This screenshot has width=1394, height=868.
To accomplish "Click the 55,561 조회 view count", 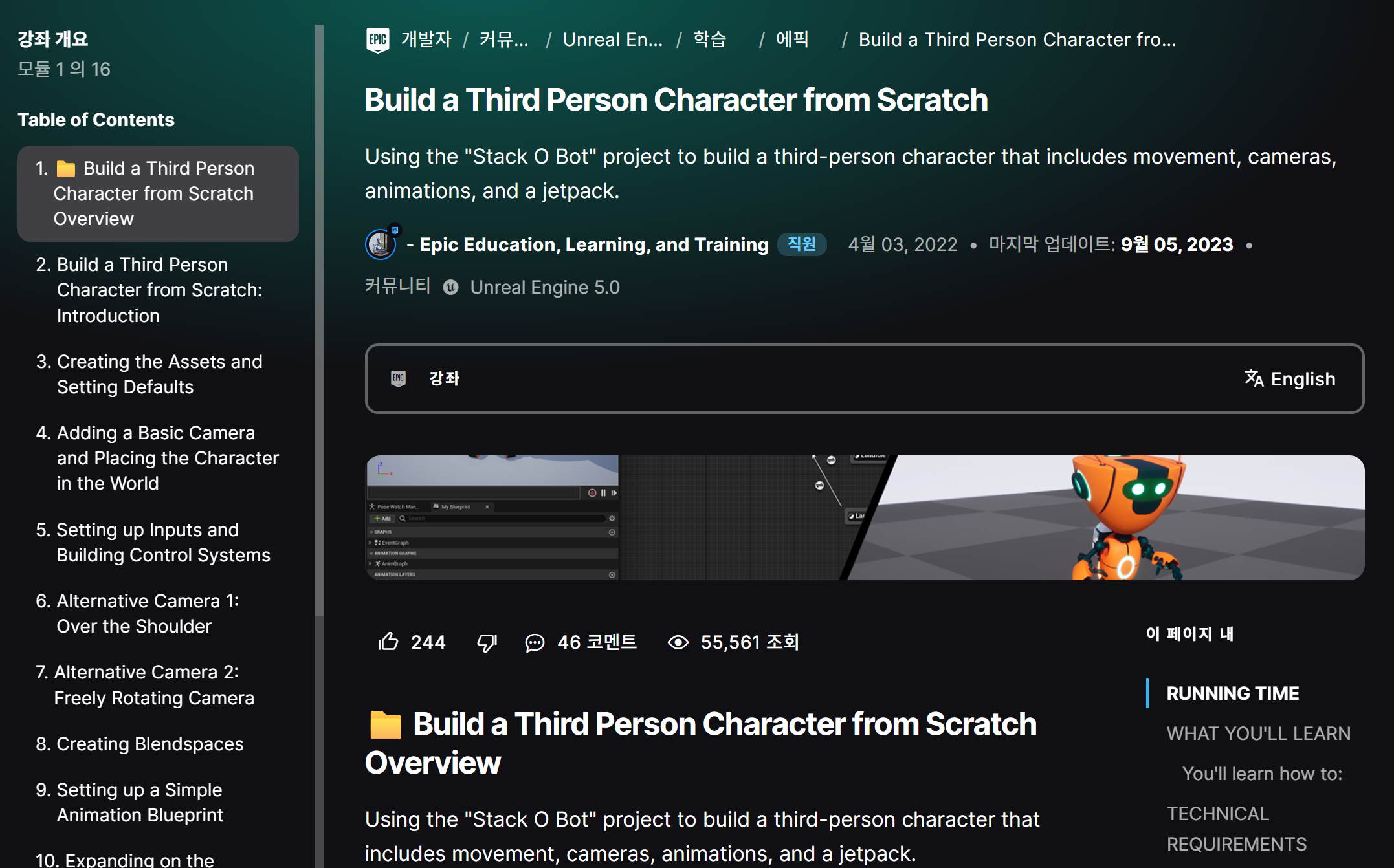I will [x=749, y=642].
